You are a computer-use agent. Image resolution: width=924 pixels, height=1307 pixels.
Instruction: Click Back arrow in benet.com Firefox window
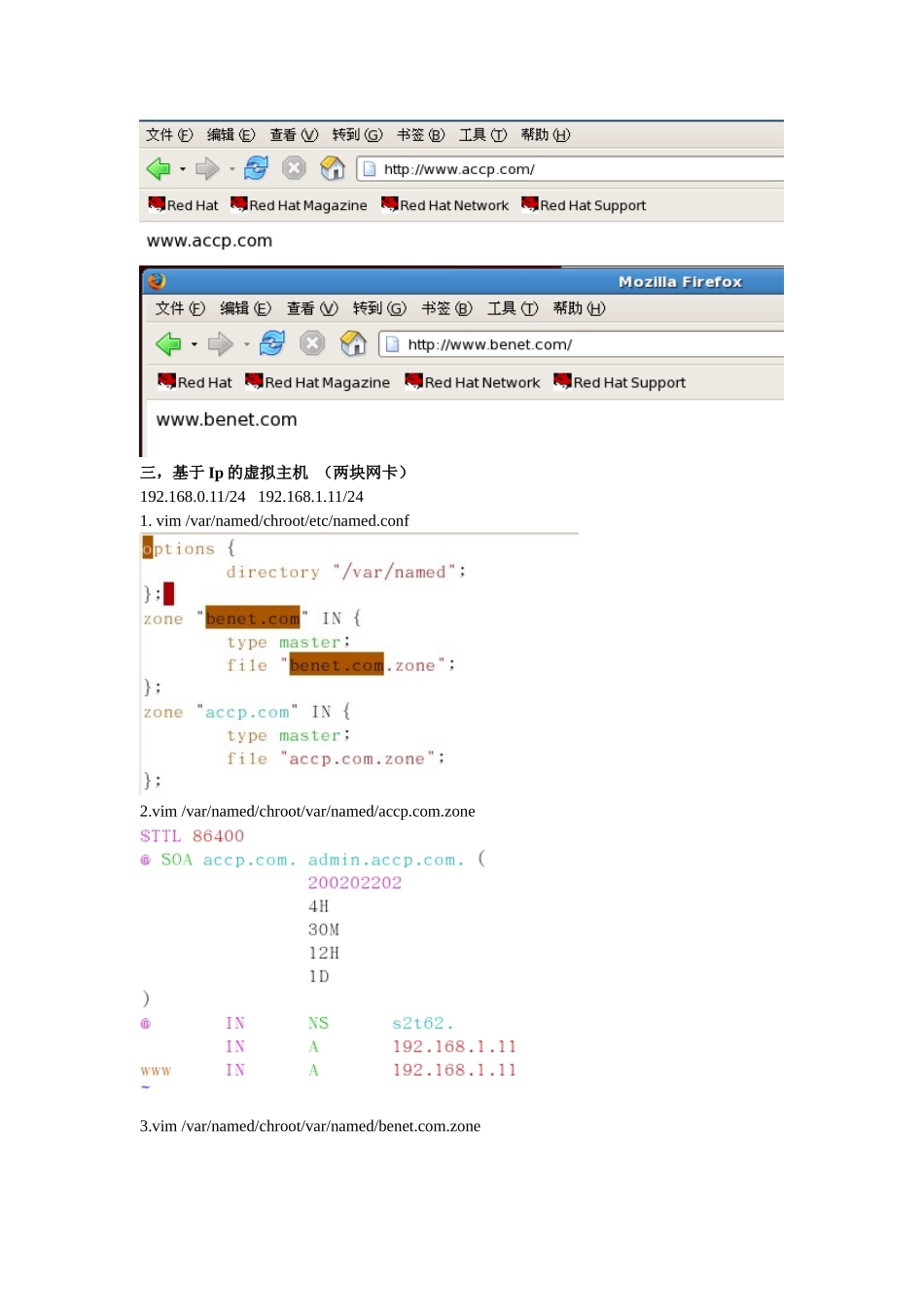click(x=168, y=343)
